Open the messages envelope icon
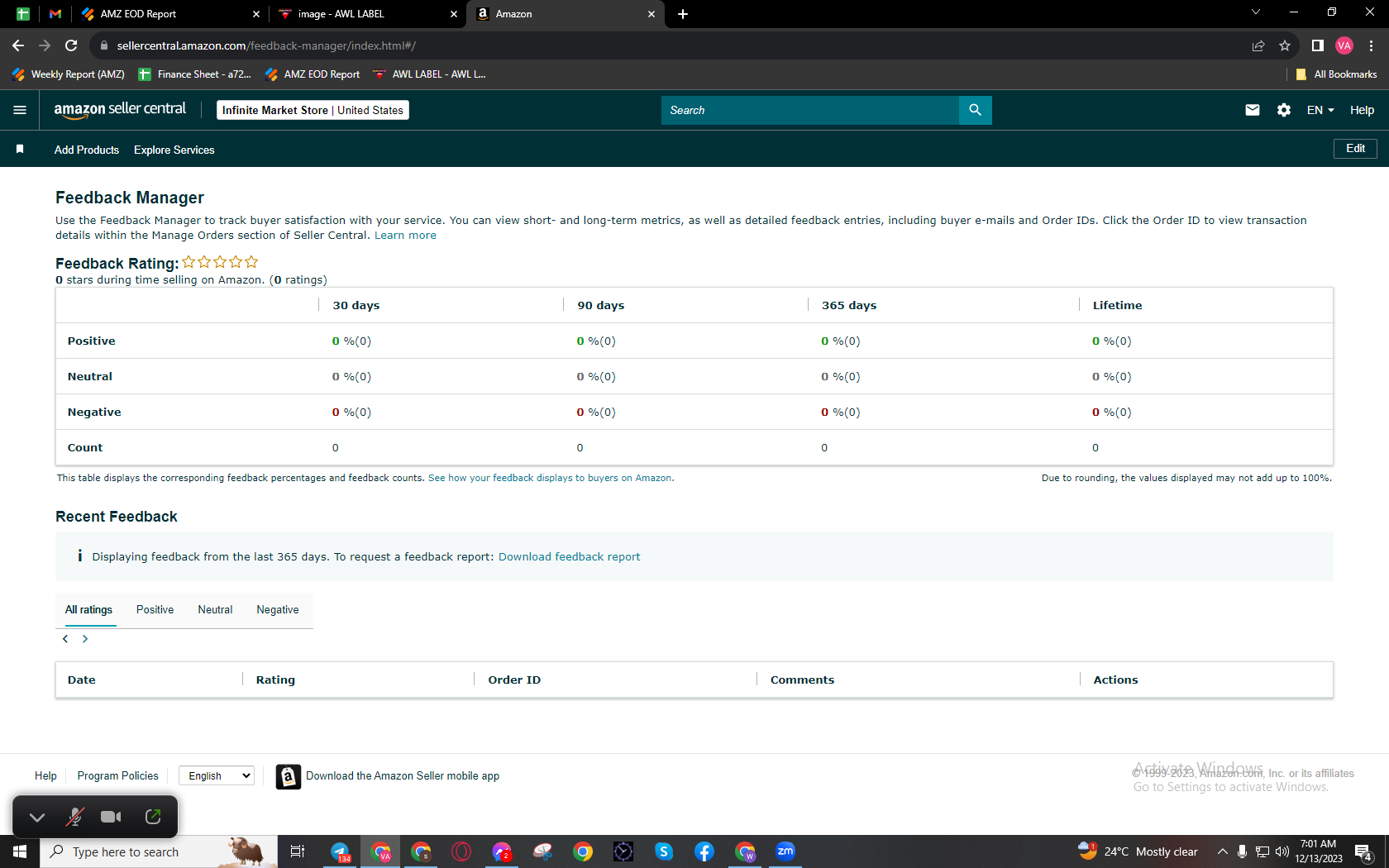 1253,110
